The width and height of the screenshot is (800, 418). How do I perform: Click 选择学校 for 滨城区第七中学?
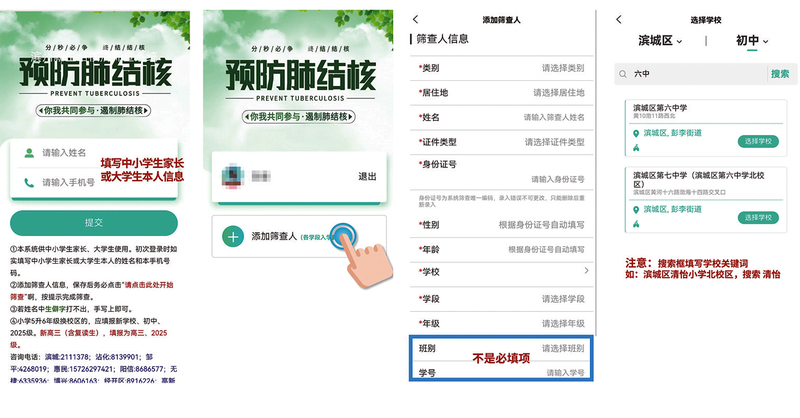point(758,217)
